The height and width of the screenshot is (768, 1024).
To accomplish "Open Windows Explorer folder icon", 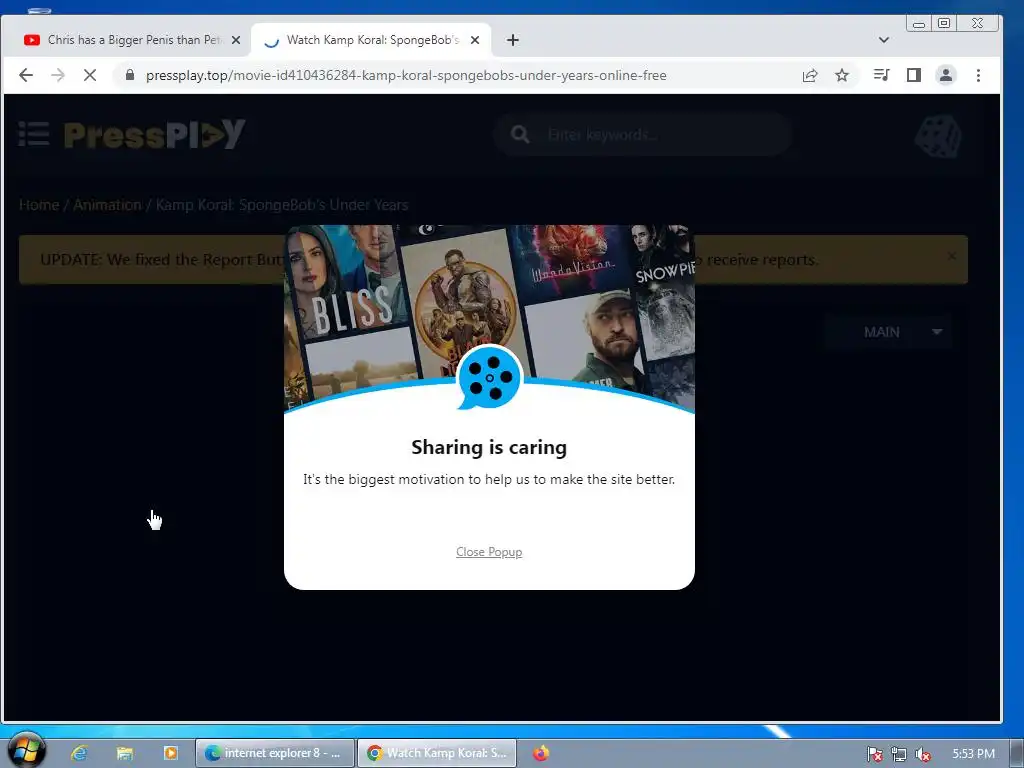I will tap(124, 753).
